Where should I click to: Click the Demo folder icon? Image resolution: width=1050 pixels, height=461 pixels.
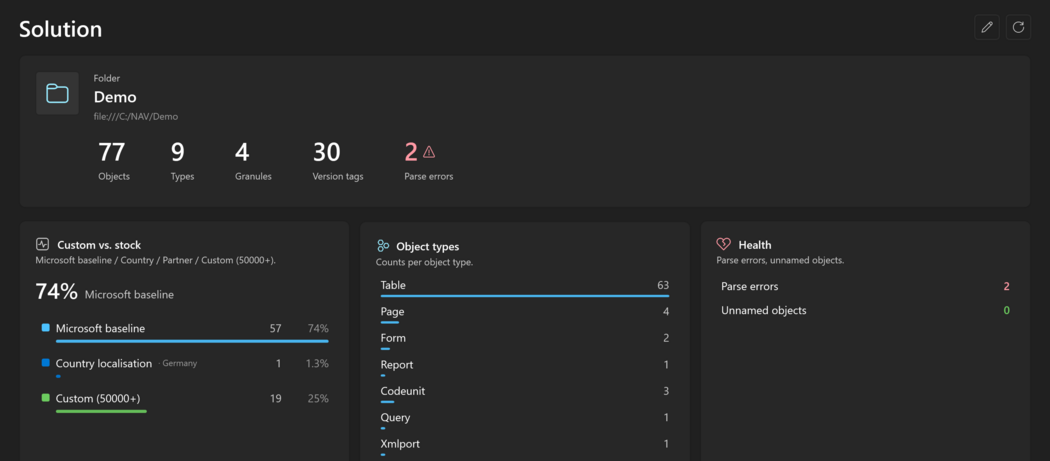point(58,93)
